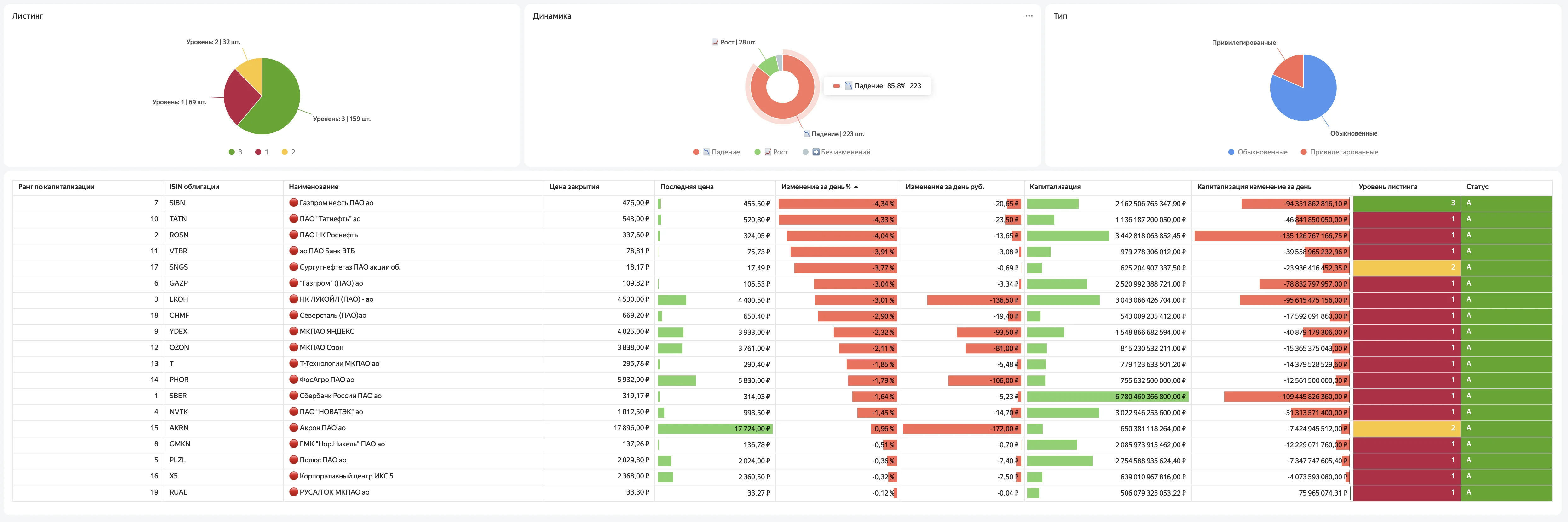Click the red icon beside МКПАО ЯНДЕКС
The width and height of the screenshot is (1568, 522).
click(293, 331)
